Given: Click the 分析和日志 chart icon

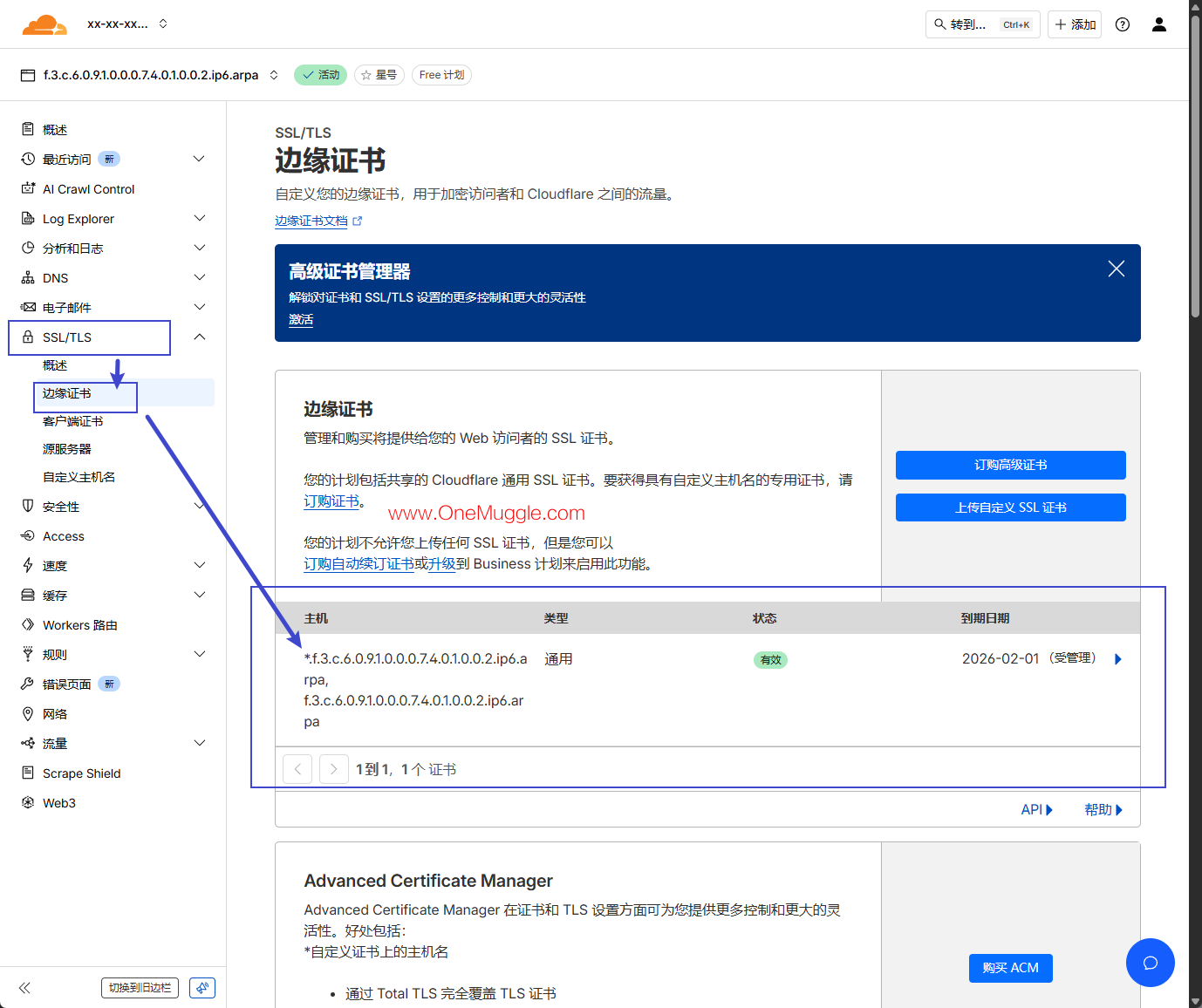Looking at the screenshot, I should [28, 248].
